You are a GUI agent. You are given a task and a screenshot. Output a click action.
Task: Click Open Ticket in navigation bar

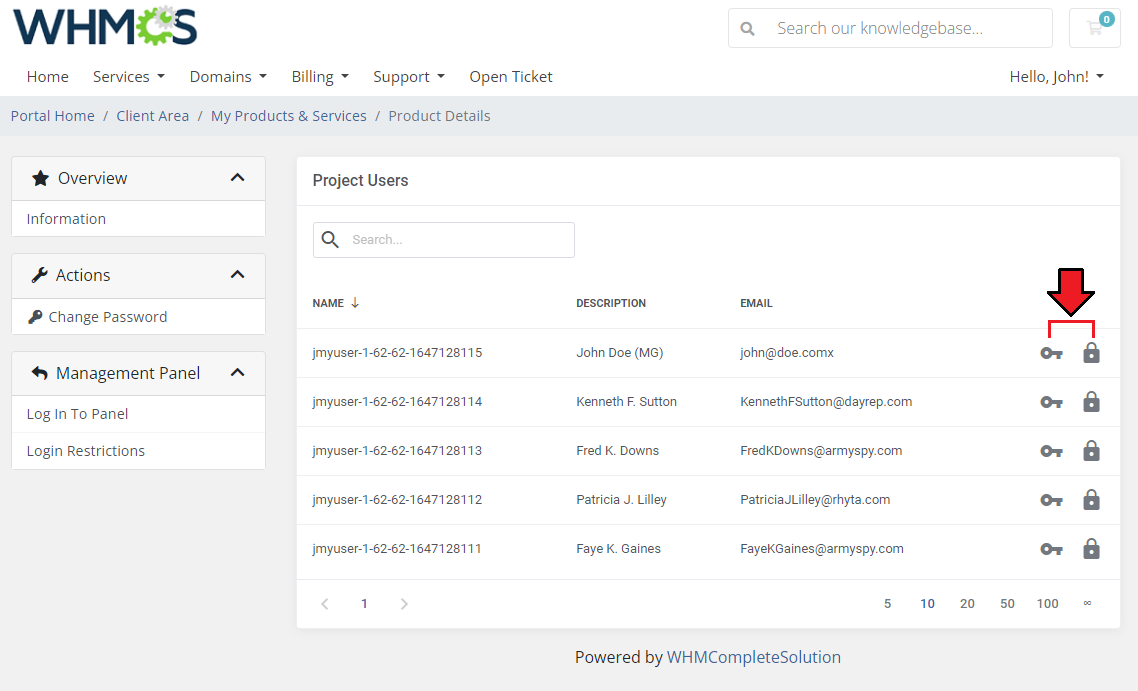(x=511, y=76)
